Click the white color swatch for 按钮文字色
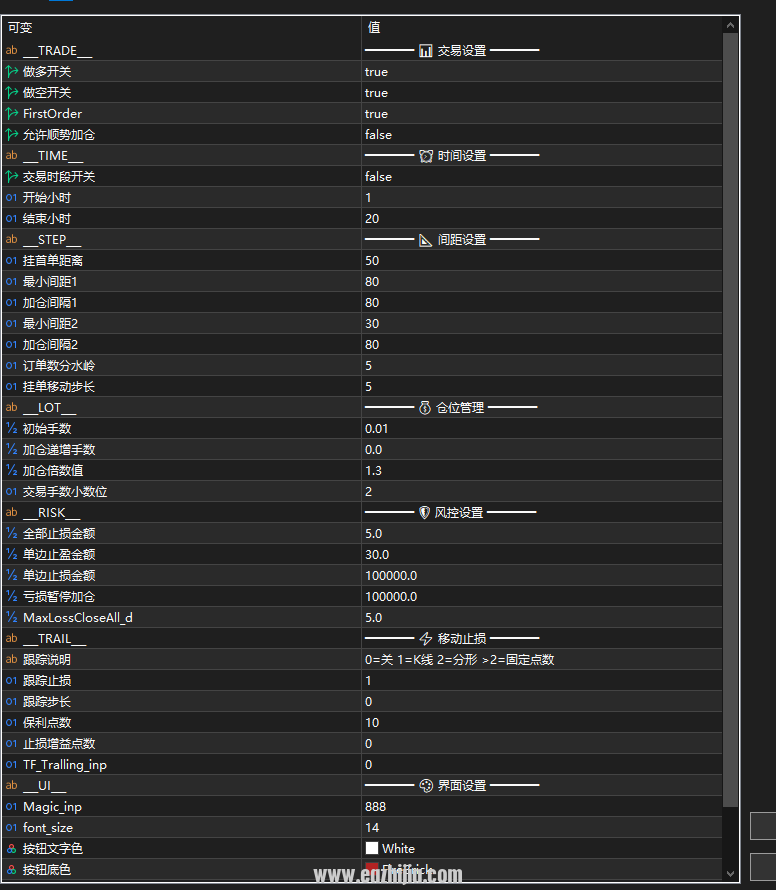 tap(372, 848)
